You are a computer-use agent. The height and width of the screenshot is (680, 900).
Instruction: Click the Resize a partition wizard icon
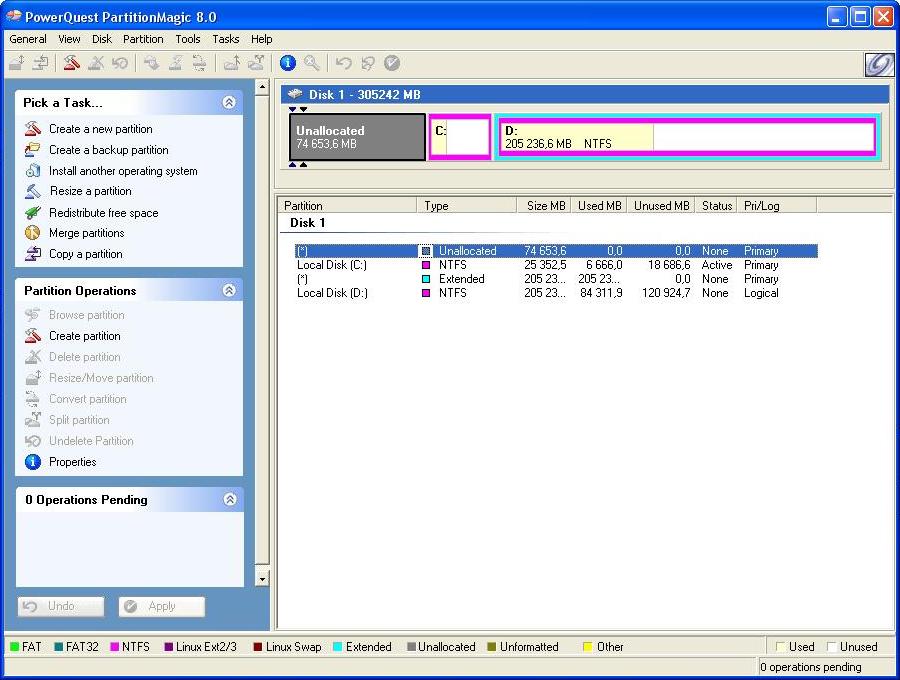pyautogui.click(x=31, y=191)
